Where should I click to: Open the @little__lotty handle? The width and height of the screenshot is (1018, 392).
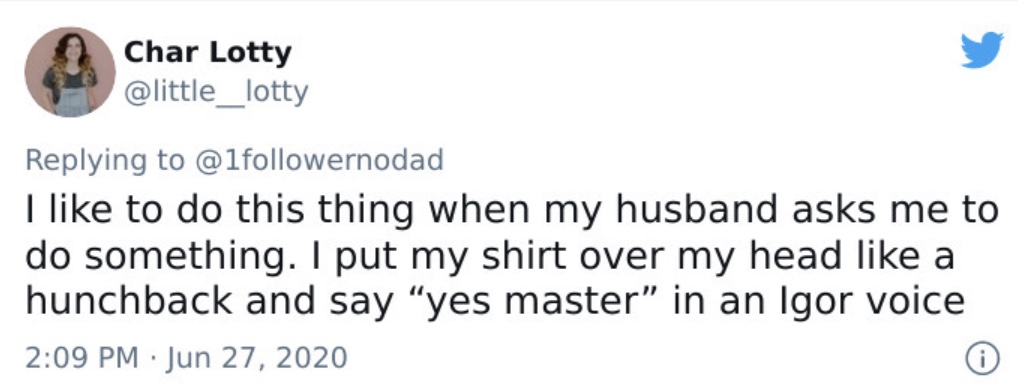pyautogui.click(x=216, y=93)
